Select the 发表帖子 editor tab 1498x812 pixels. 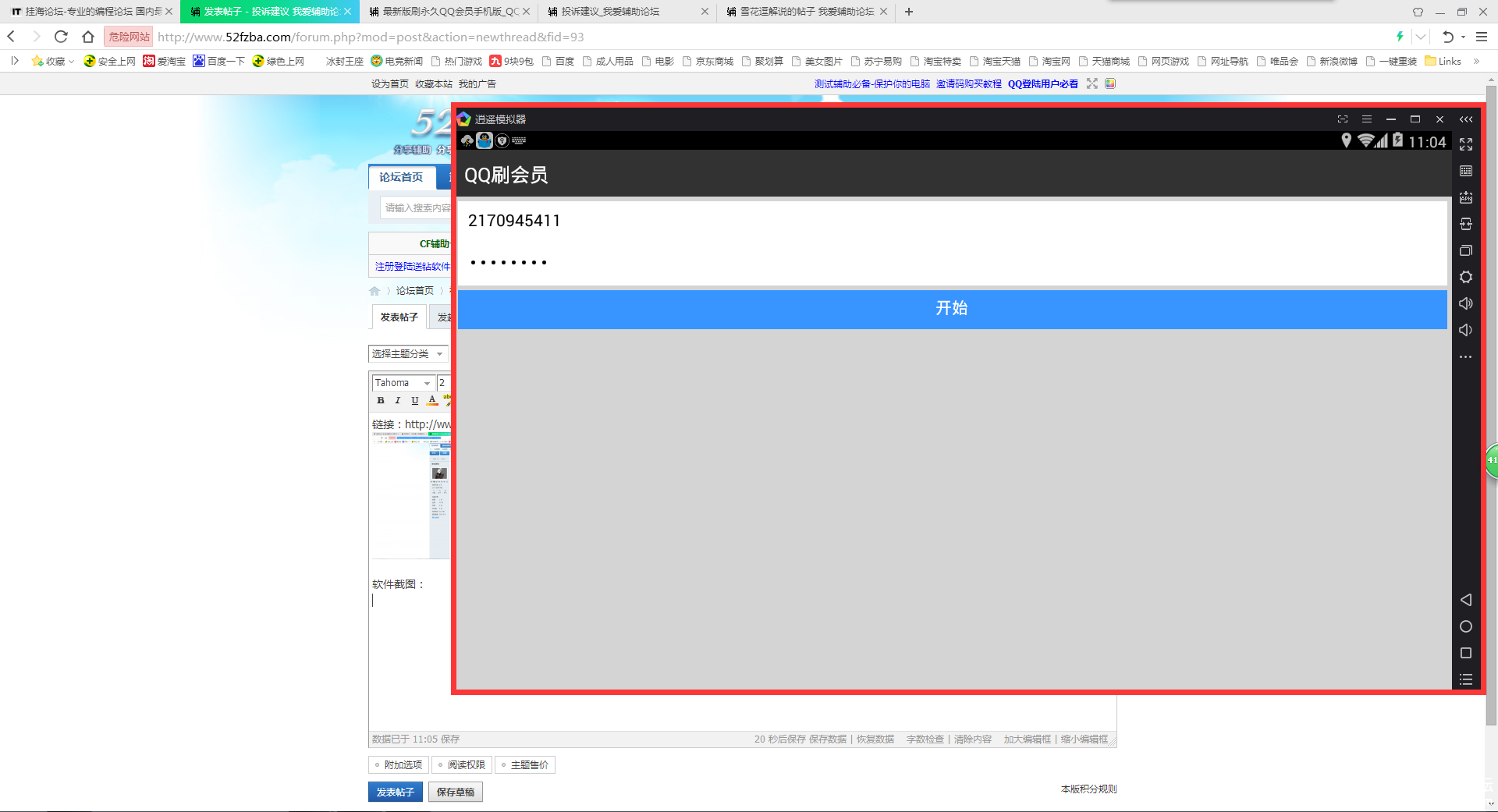pyautogui.click(x=399, y=317)
